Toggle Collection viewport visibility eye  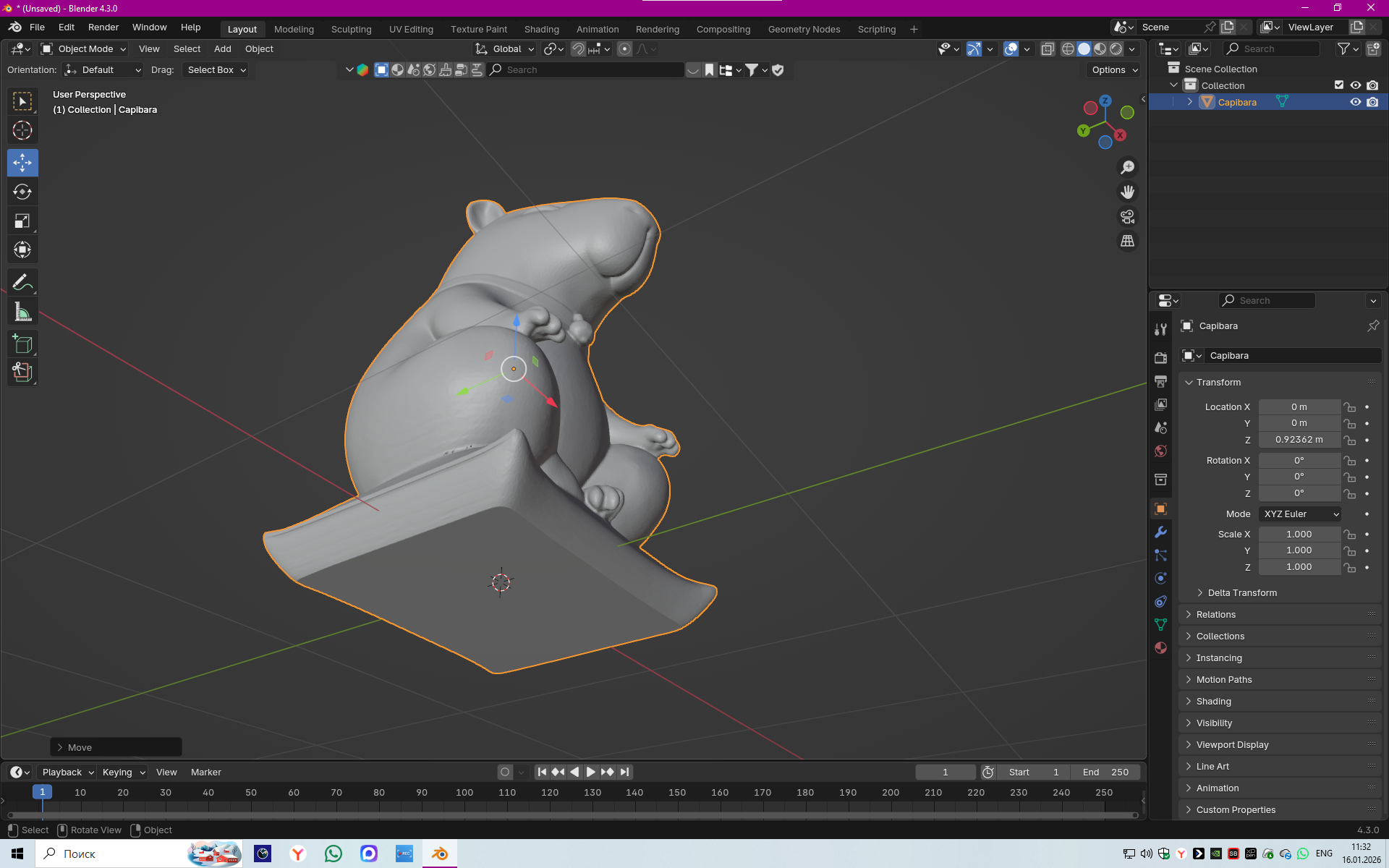[1356, 85]
